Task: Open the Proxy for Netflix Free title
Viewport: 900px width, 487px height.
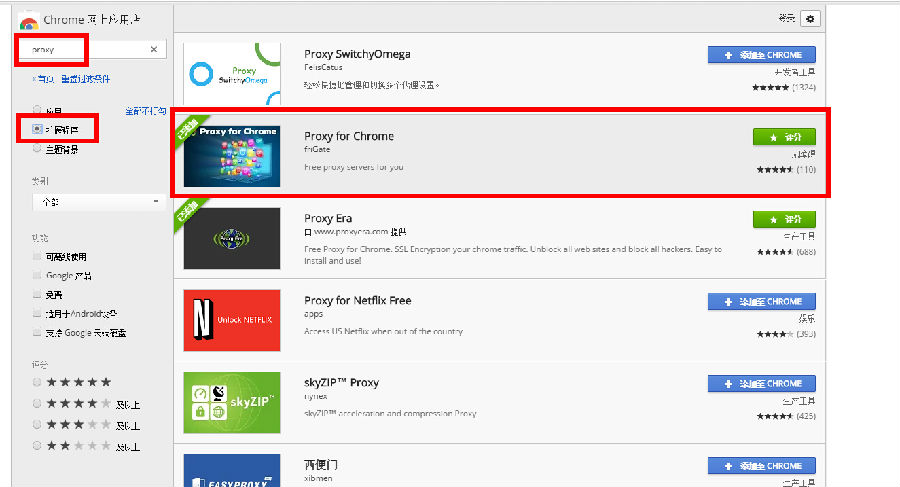Action: click(x=358, y=300)
